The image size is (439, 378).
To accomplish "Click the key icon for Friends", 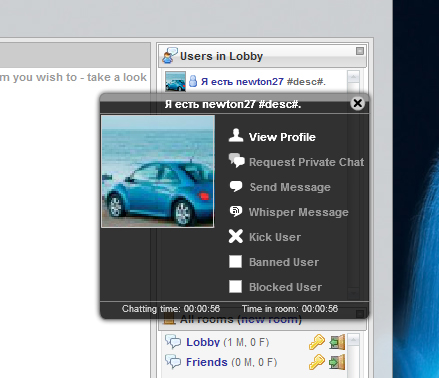I will [x=317, y=362].
